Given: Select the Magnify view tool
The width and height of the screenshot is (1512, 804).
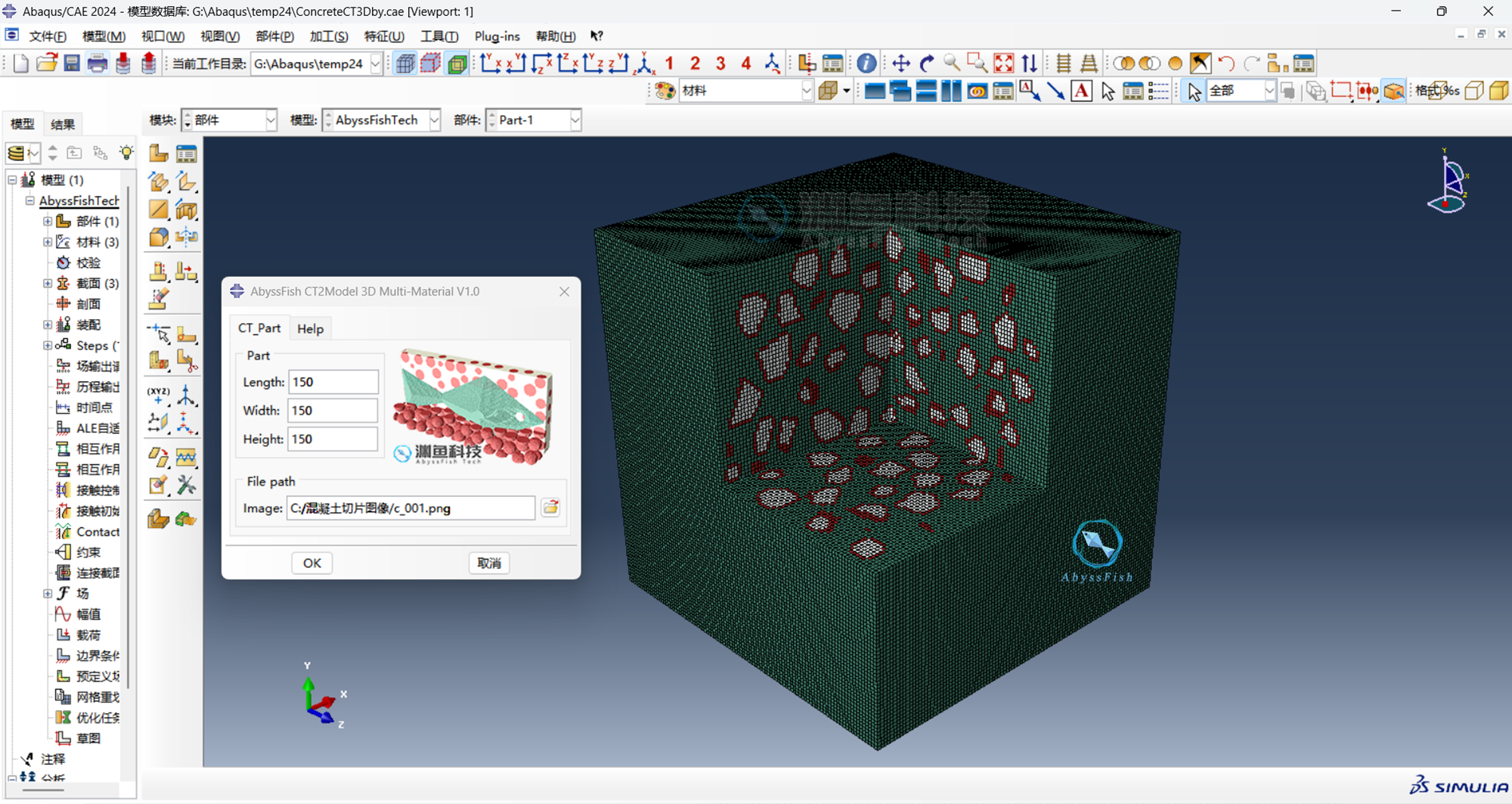Looking at the screenshot, I should (x=952, y=64).
